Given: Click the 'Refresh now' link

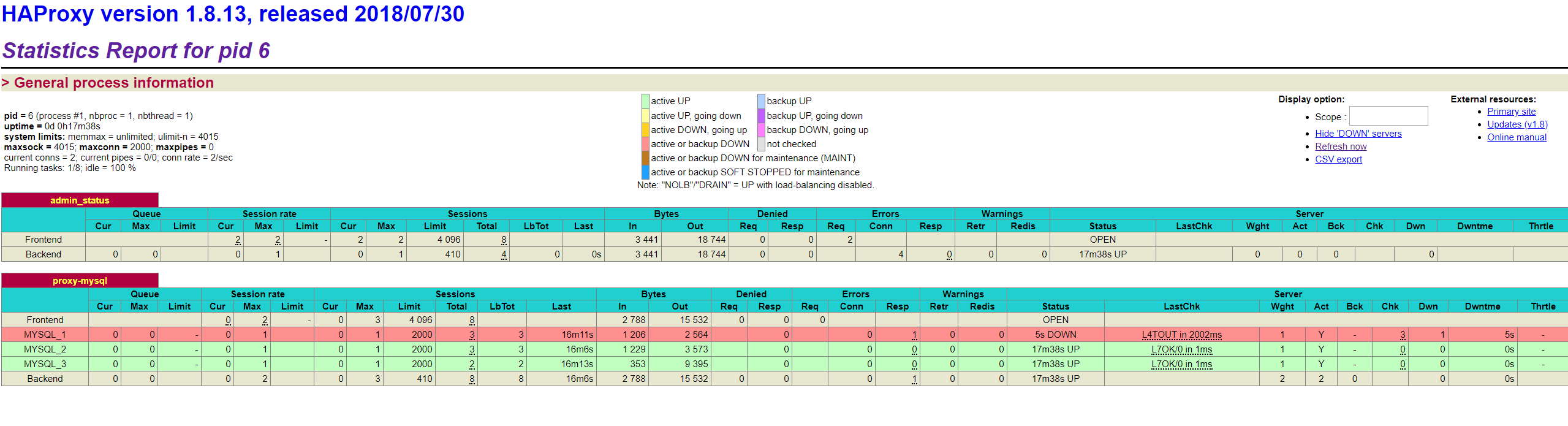Looking at the screenshot, I should pos(1340,146).
